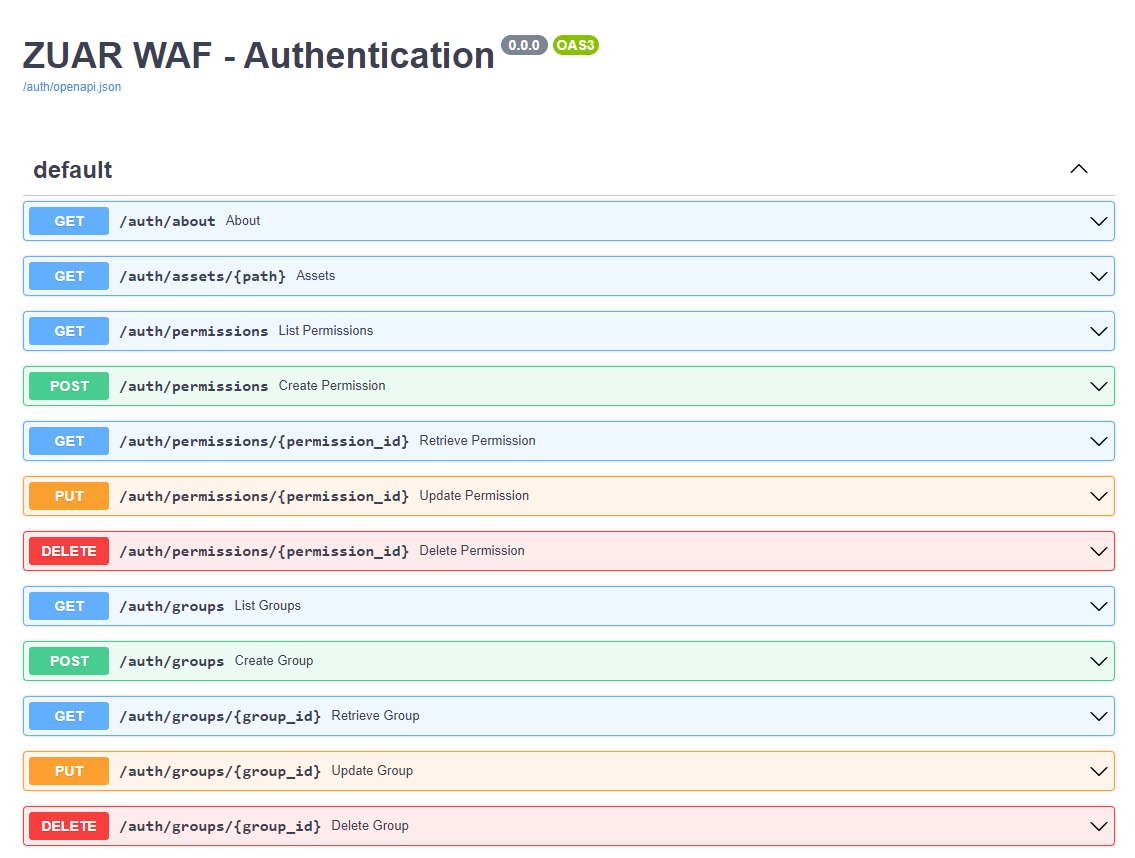
Task: Expand the Update Group row chevron
Action: (1098, 772)
